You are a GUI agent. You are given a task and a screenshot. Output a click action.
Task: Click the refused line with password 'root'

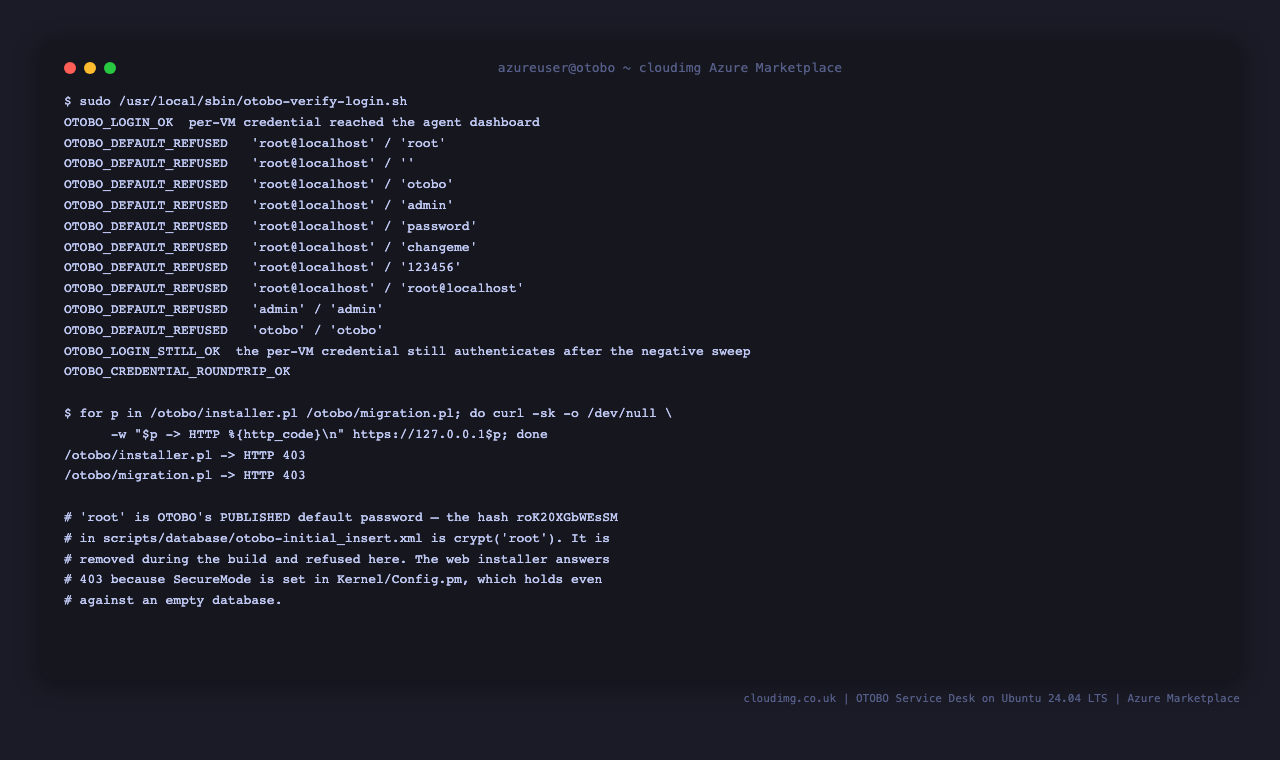(255, 143)
